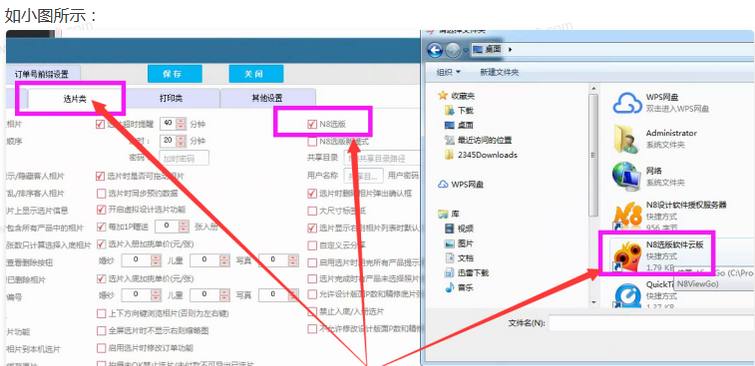755x366 pixels.
Task: Toggle 禁止入底/入册选片 checkbox
Action: pyautogui.click(x=312, y=311)
